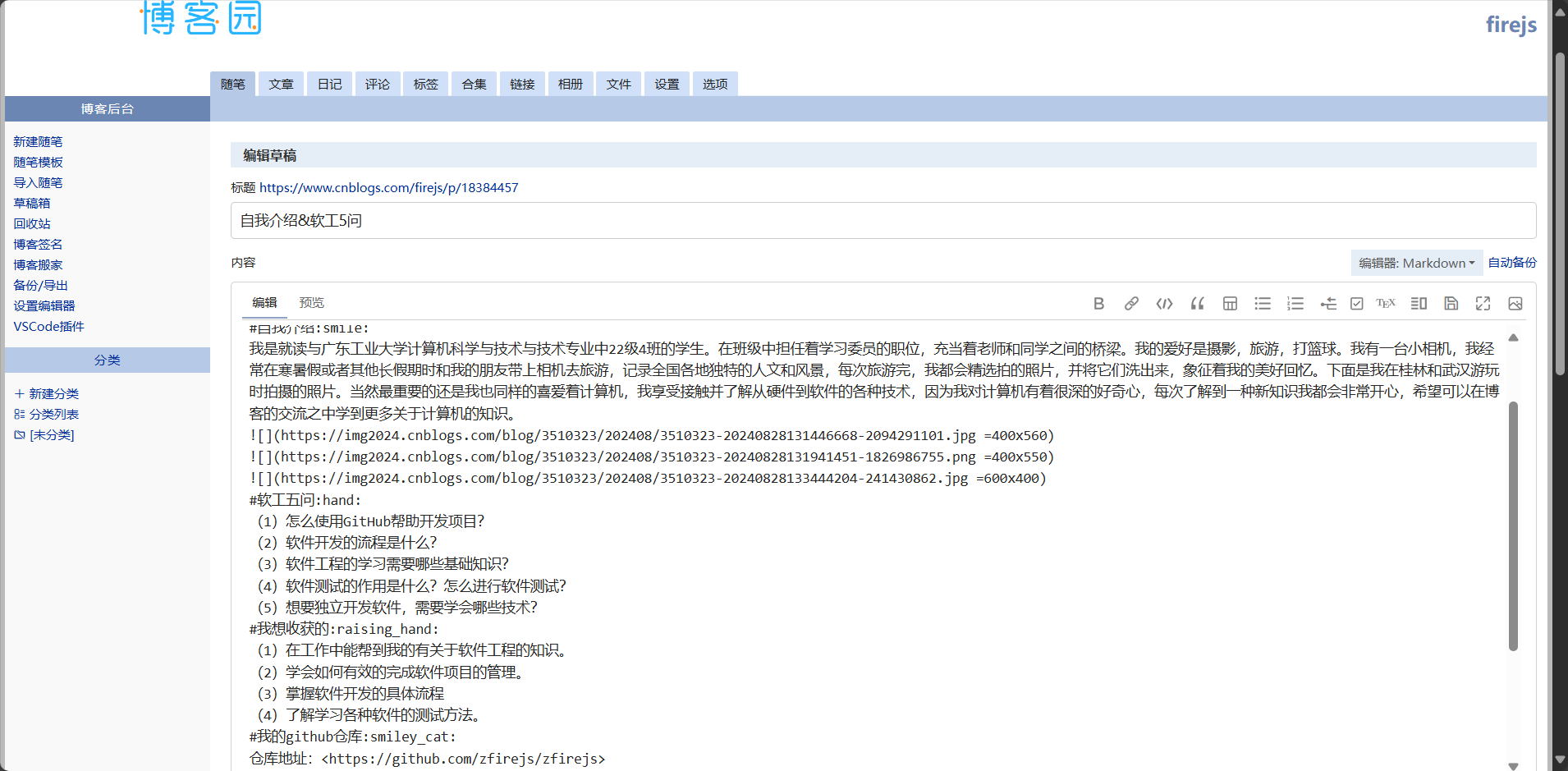Open the 文章 tab
The width and height of the screenshot is (1568, 771).
pyautogui.click(x=282, y=84)
